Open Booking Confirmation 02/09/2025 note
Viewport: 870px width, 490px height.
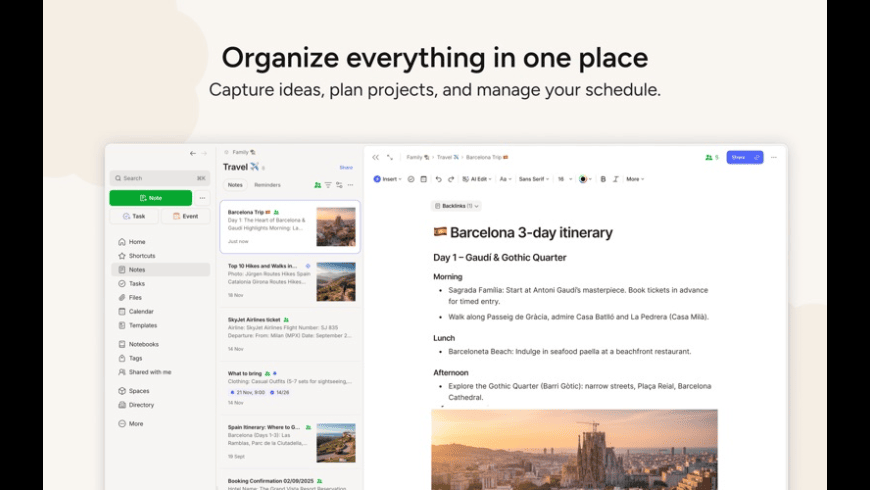(x=290, y=482)
